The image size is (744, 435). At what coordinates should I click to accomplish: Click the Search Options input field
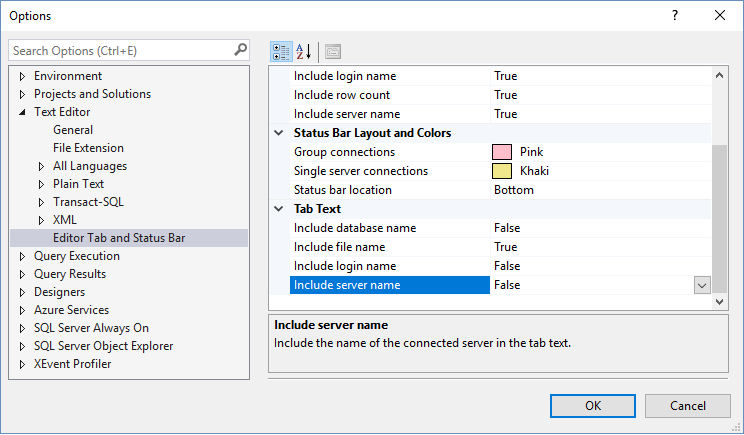point(120,50)
